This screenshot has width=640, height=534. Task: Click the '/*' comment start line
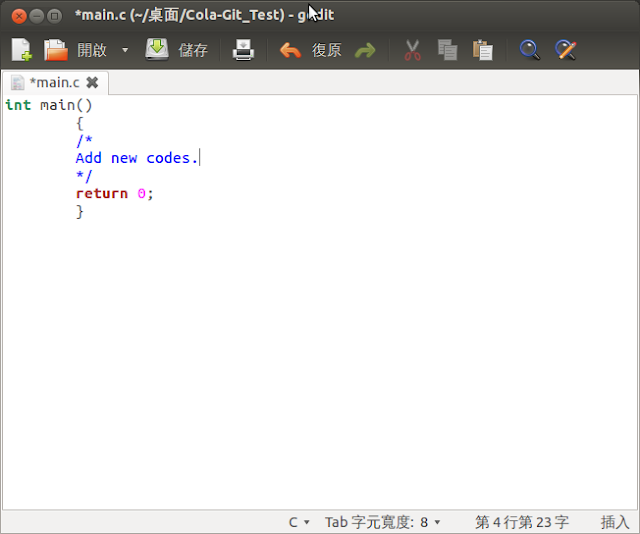tap(84, 140)
